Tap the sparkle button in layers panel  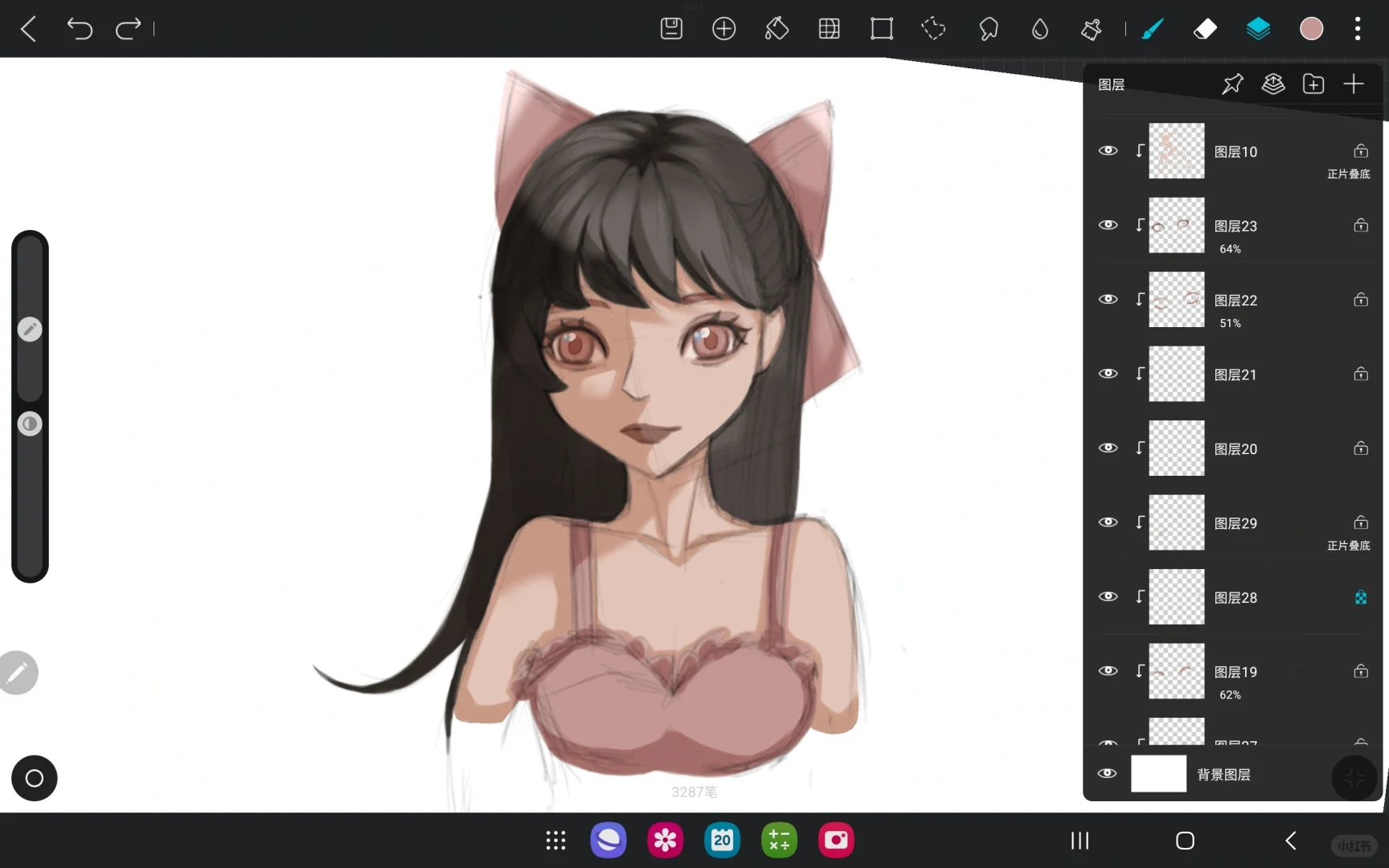pyautogui.click(x=1354, y=777)
